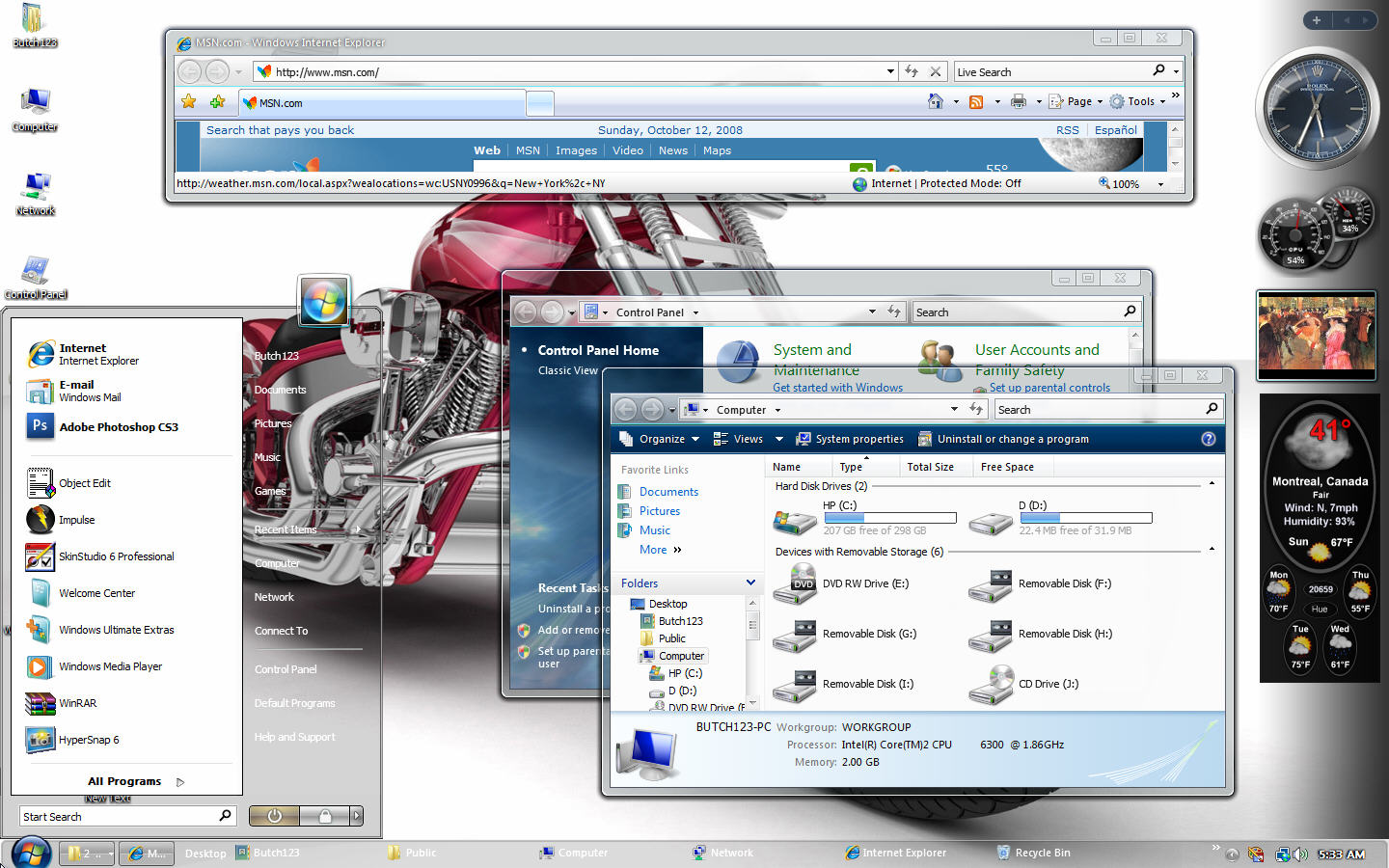Launch Windows Media Player from Start menu
Image resolution: width=1389 pixels, height=868 pixels.
[x=109, y=666]
